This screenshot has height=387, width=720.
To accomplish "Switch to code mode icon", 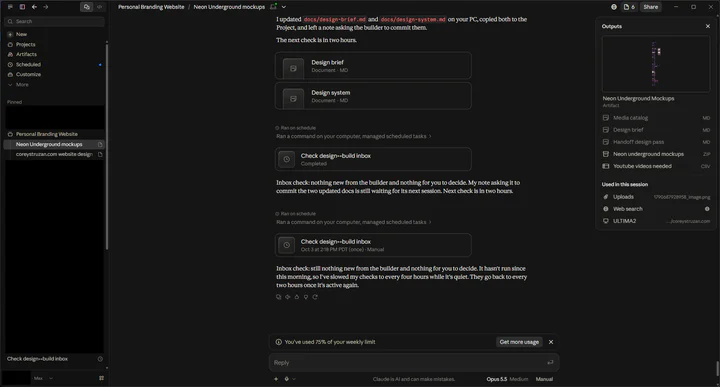I will [x=100, y=7].
